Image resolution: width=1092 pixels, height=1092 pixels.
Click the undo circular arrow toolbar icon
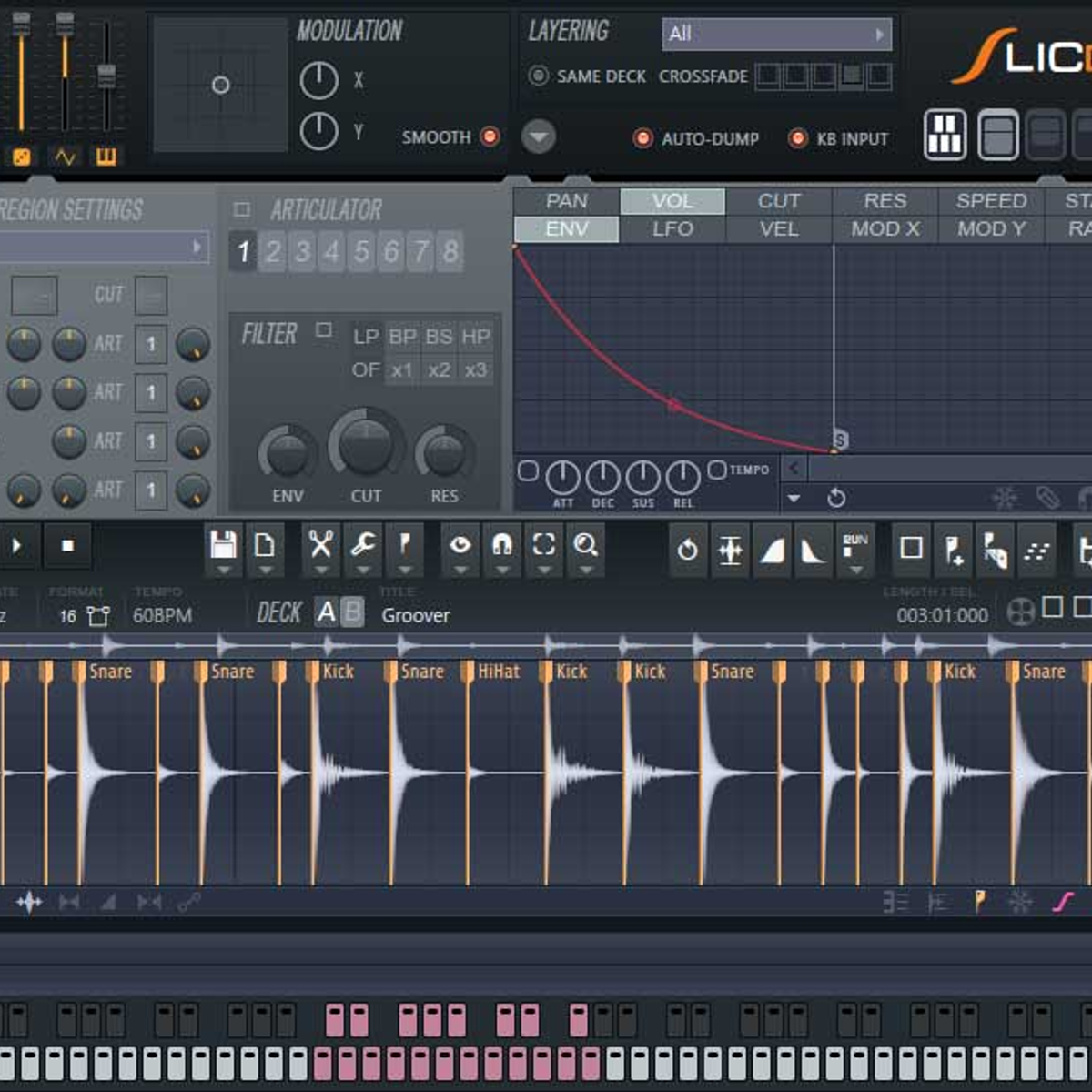(688, 550)
